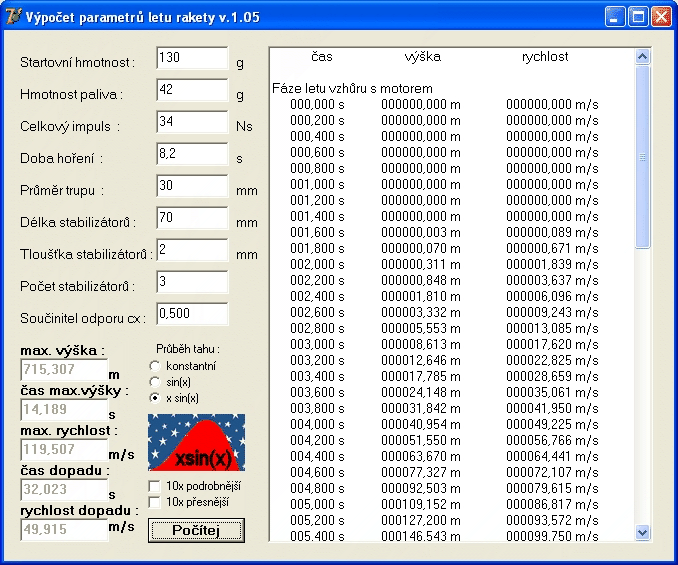Focus the Průměr trupu field

[192, 187]
